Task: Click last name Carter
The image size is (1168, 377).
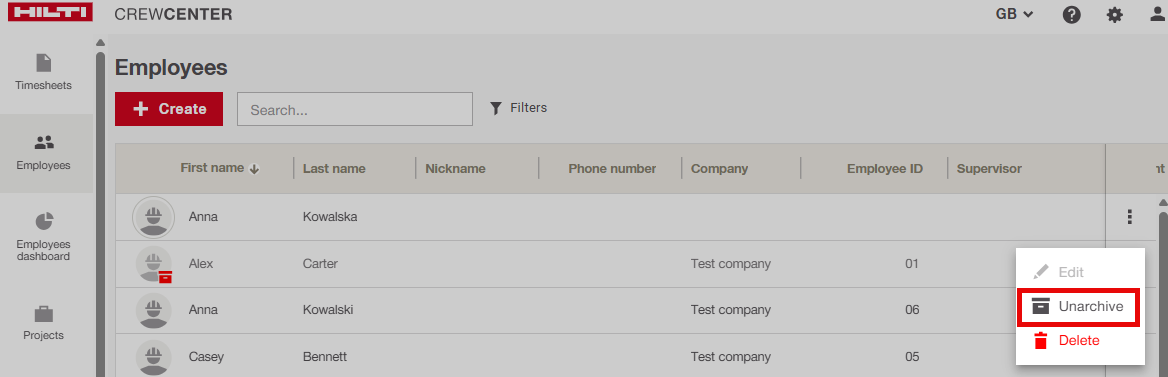Action: tap(320, 264)
